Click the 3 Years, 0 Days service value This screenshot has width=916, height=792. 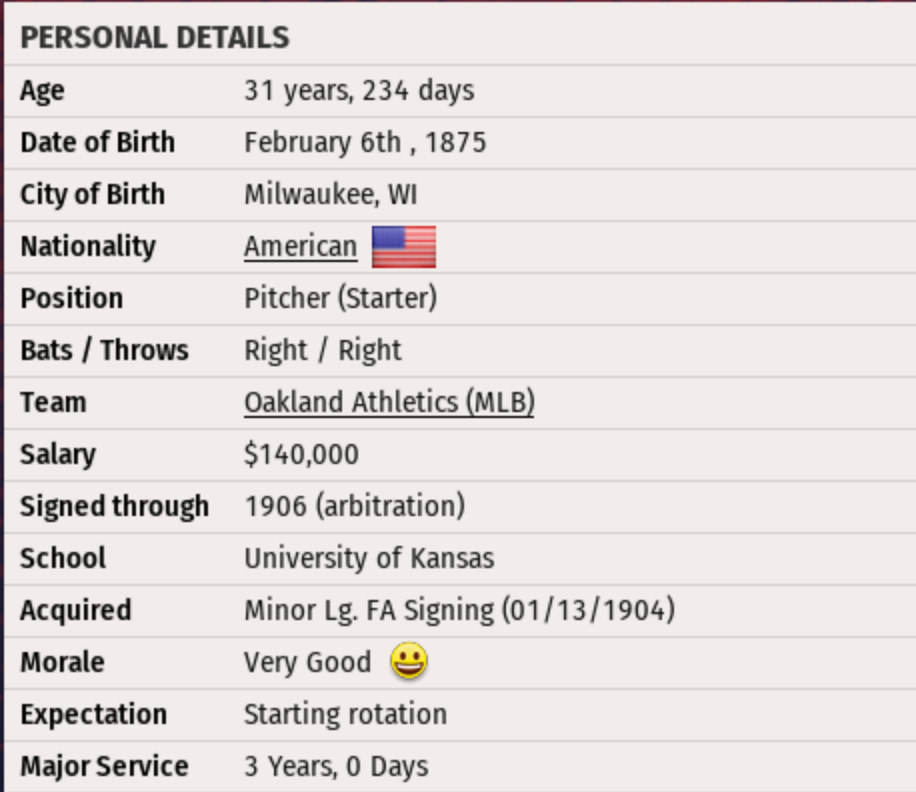(336, 767)
